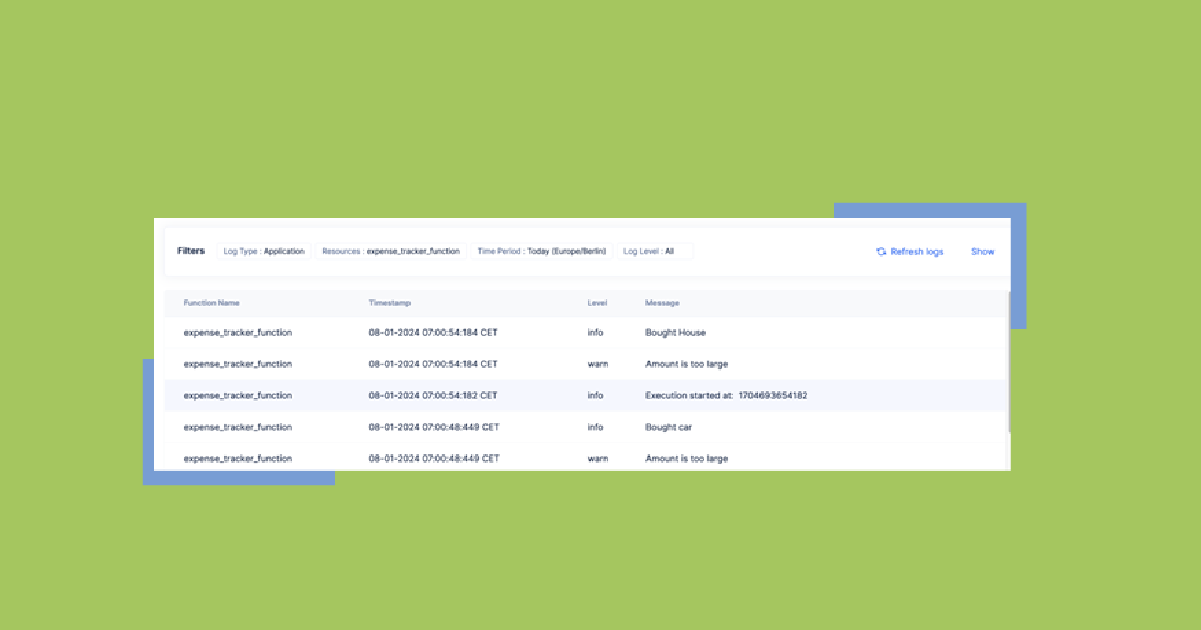Click the warn level at 07:00:48:449
This screenshot has height=630, width=1201.
pos(598,459)
